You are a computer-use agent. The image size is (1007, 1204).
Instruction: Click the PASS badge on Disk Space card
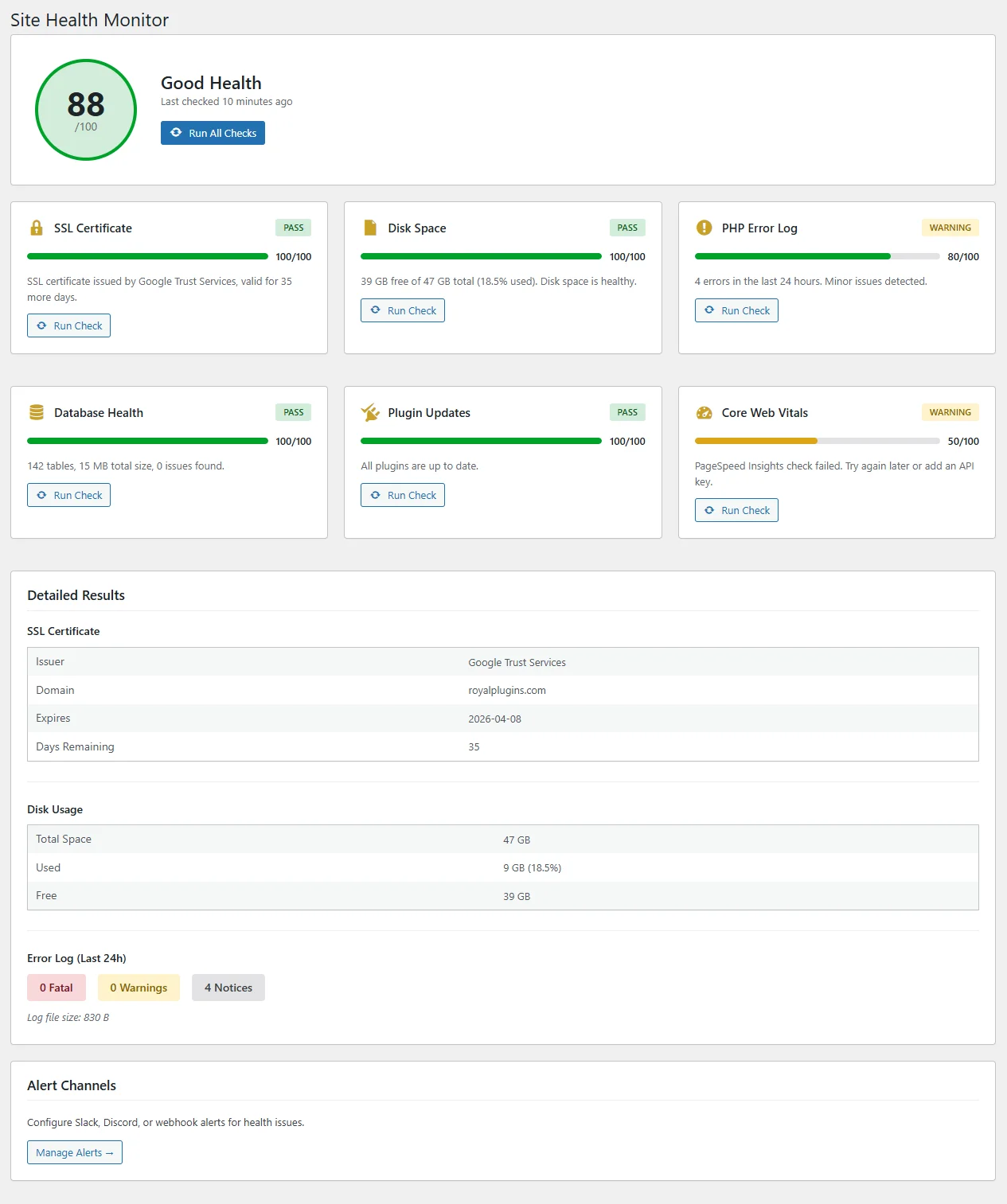click(627, 227)
